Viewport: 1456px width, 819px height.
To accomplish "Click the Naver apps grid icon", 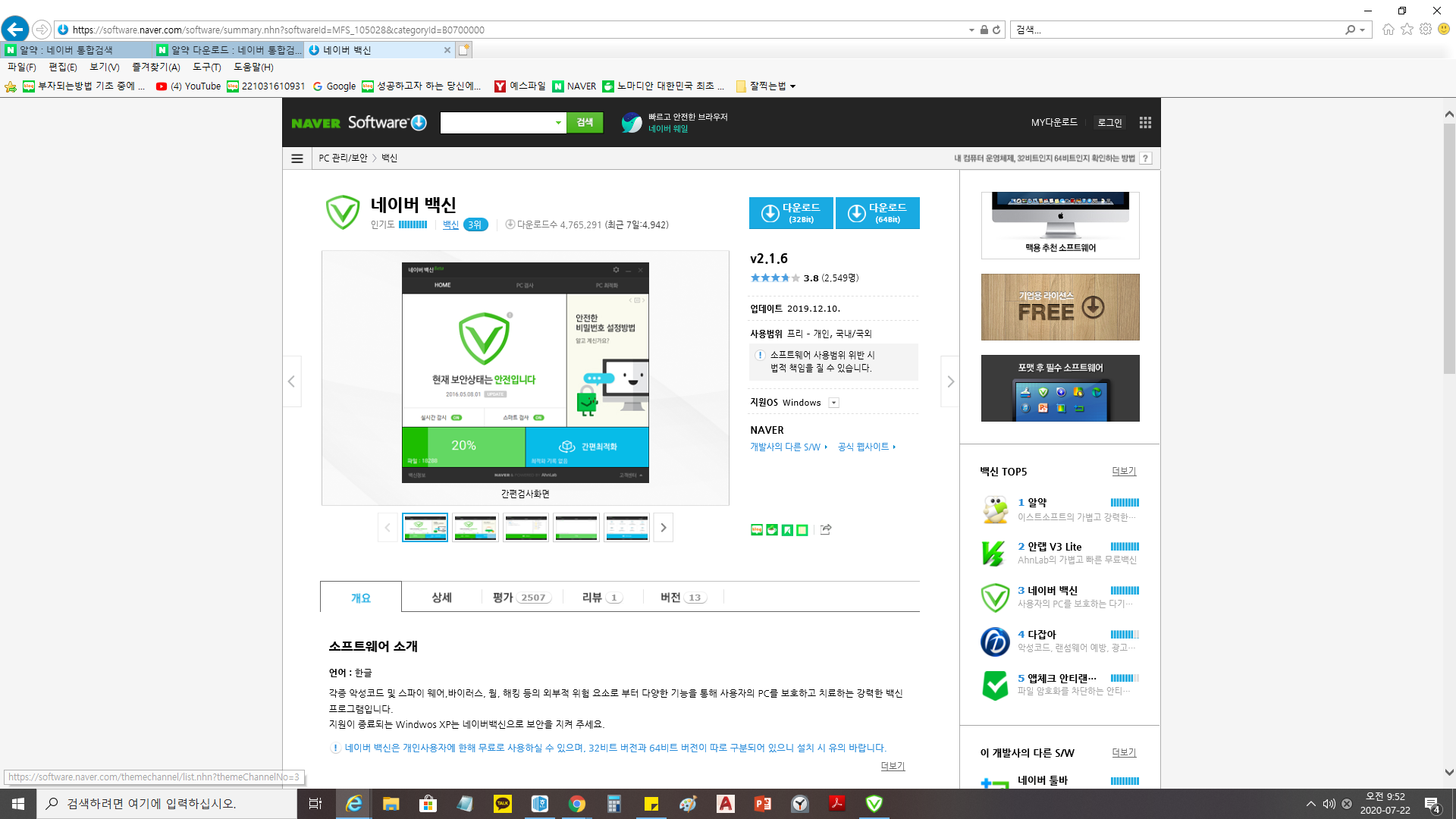I will coord(1145,122).
